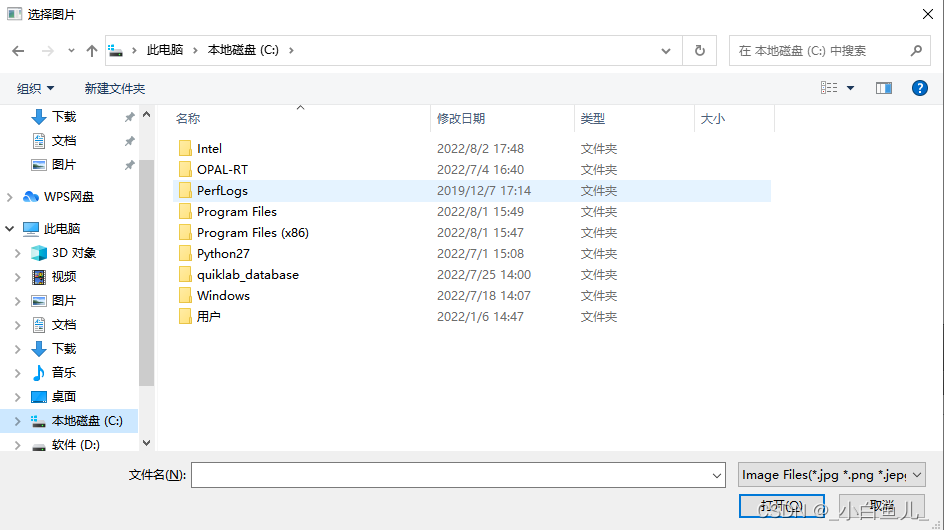Screen dimensions: 944x530
Task: Click the 取消 button
Action: point(881,506)
